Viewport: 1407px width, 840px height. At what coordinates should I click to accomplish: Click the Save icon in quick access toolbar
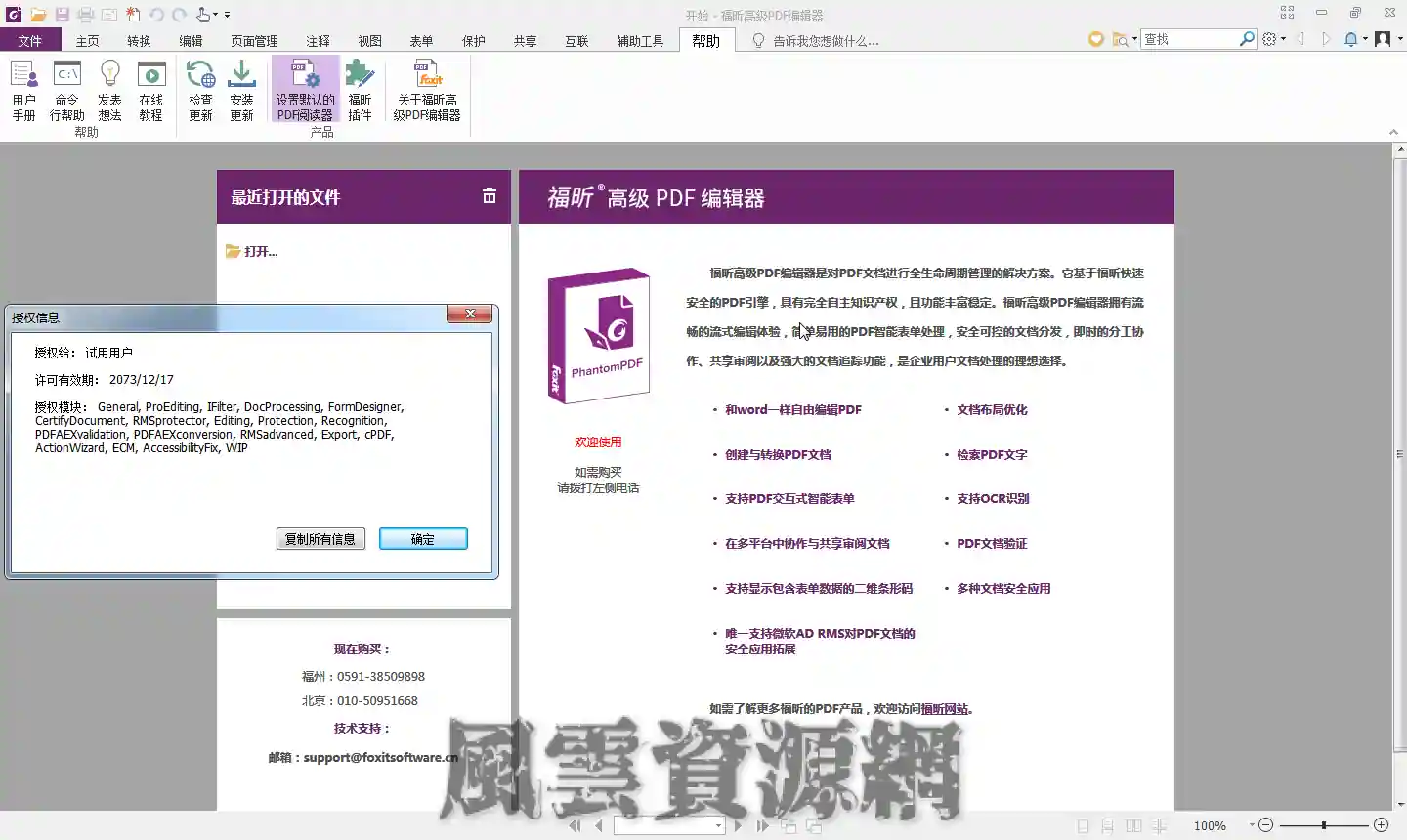[62, 15]
